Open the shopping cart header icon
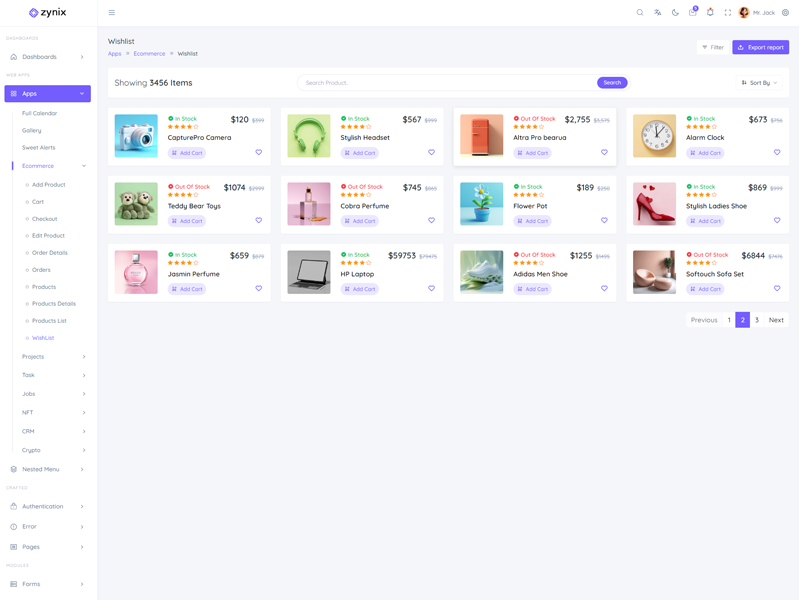Viewport: 800px width, 600px height. [692, 13]
